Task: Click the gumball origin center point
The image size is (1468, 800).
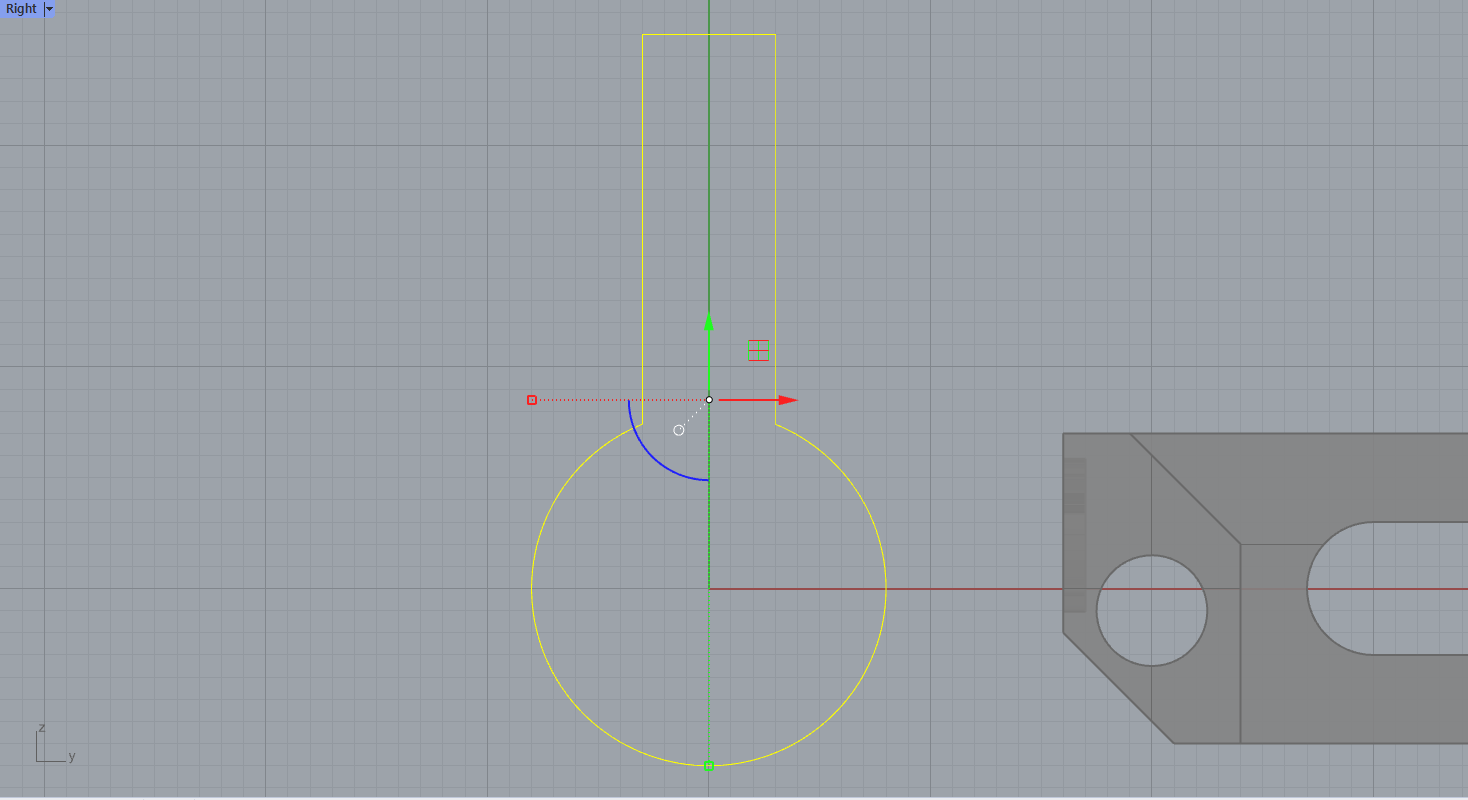Action: pos(709,400)
